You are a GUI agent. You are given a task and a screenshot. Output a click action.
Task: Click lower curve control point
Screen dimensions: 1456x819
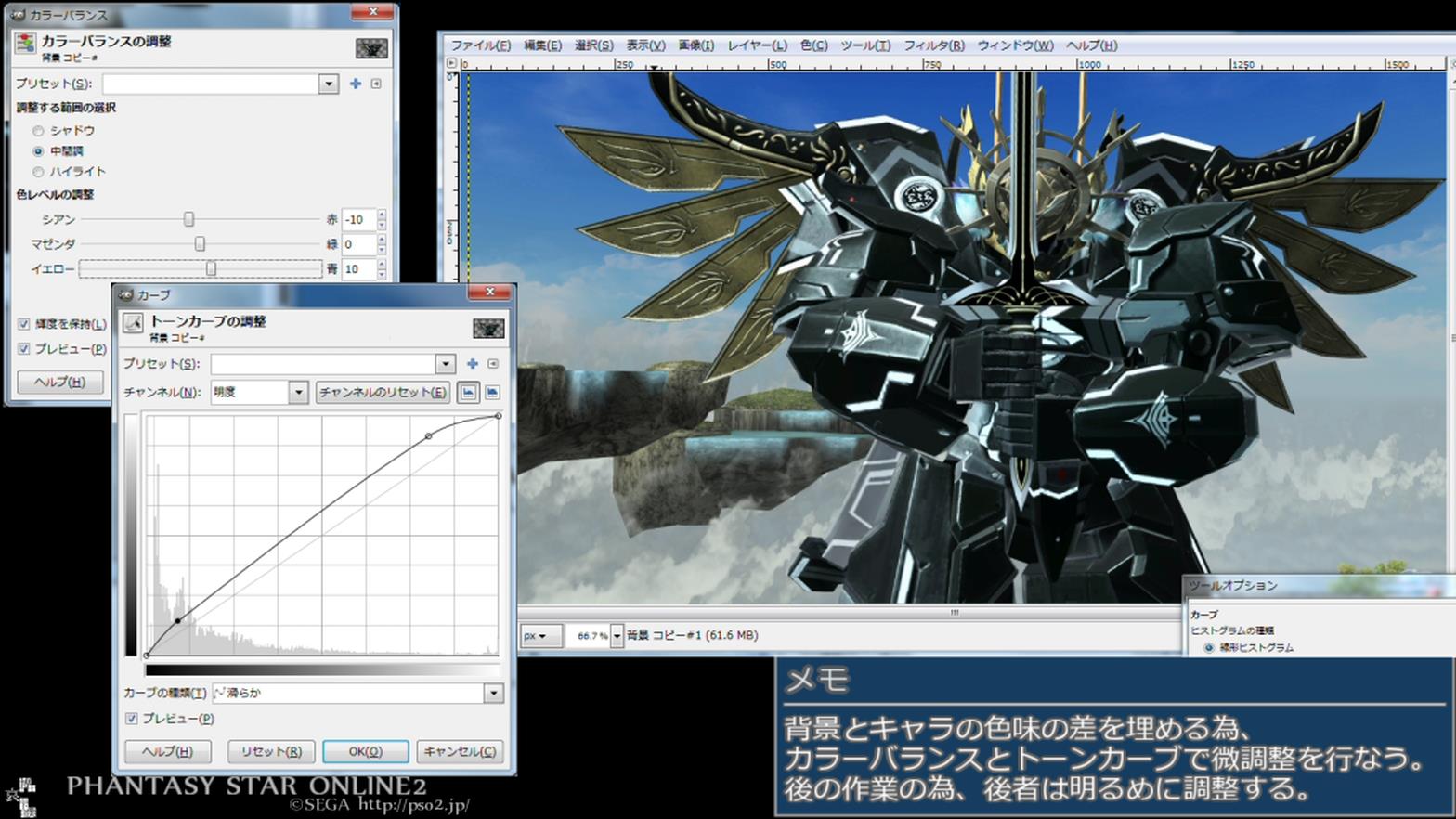177,620
